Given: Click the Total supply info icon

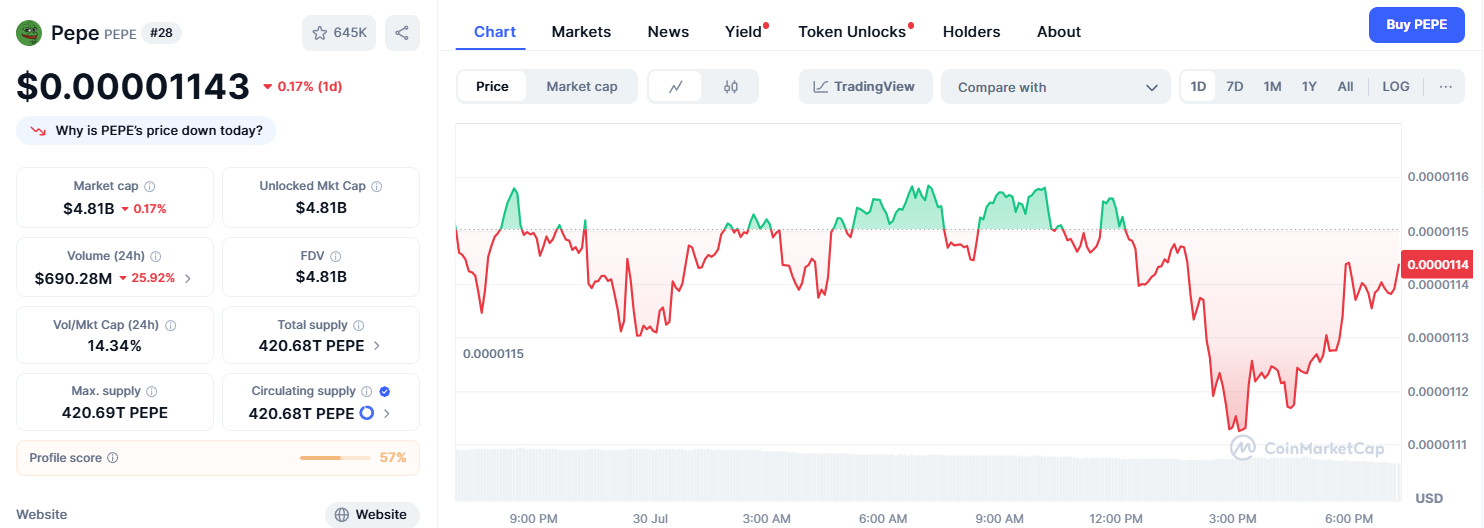Looking at the screenshot, I should tap(359, 325).
